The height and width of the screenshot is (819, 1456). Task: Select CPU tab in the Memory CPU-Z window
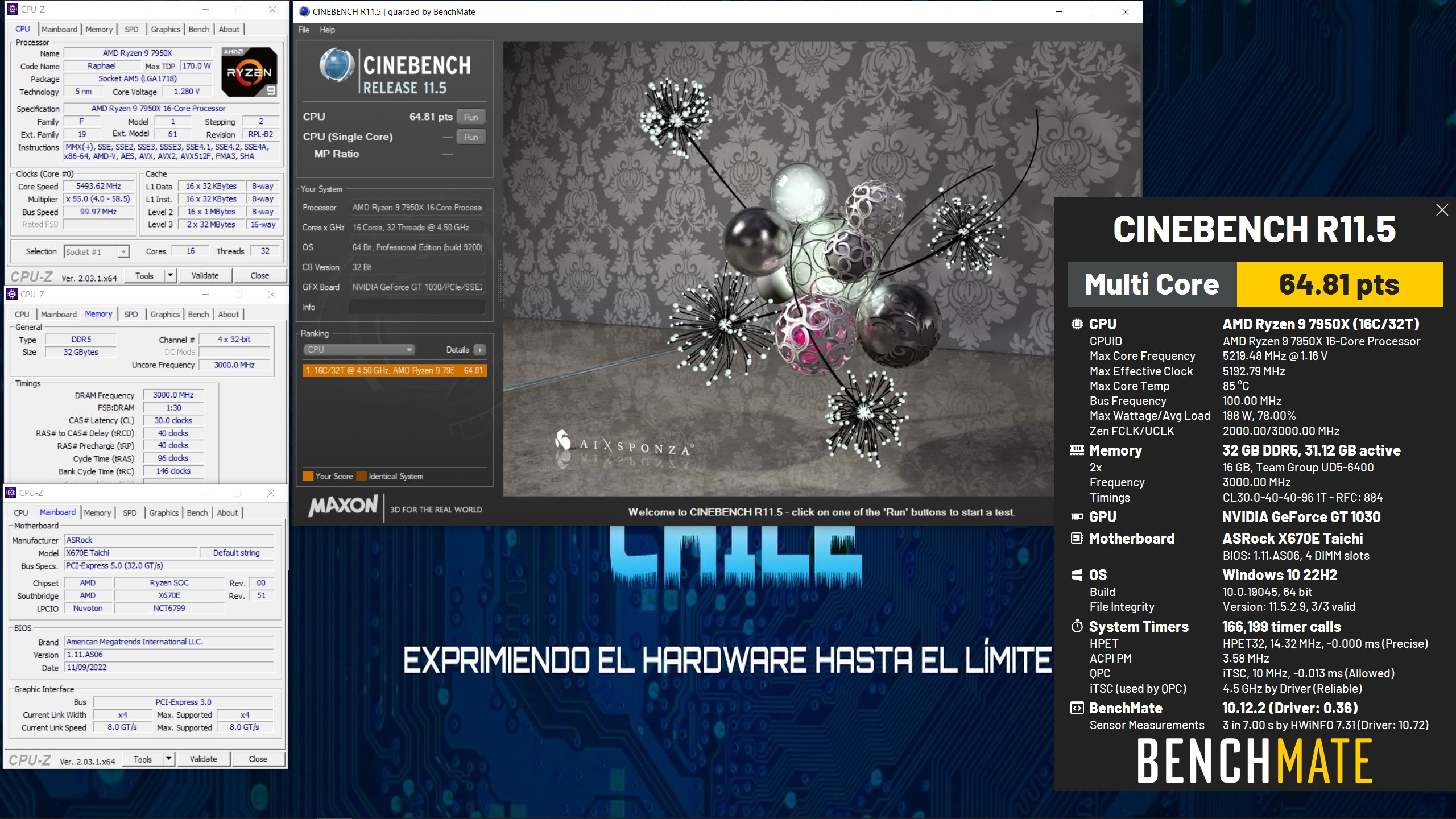[22, 314]
